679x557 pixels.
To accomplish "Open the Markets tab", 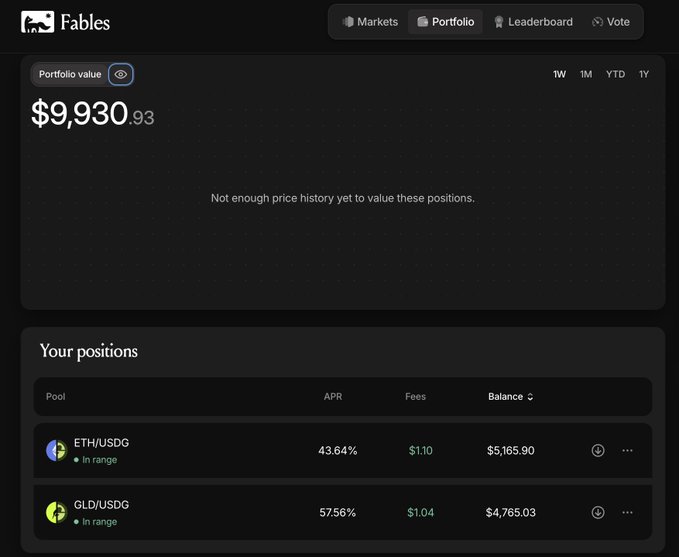I will point(370,22).
